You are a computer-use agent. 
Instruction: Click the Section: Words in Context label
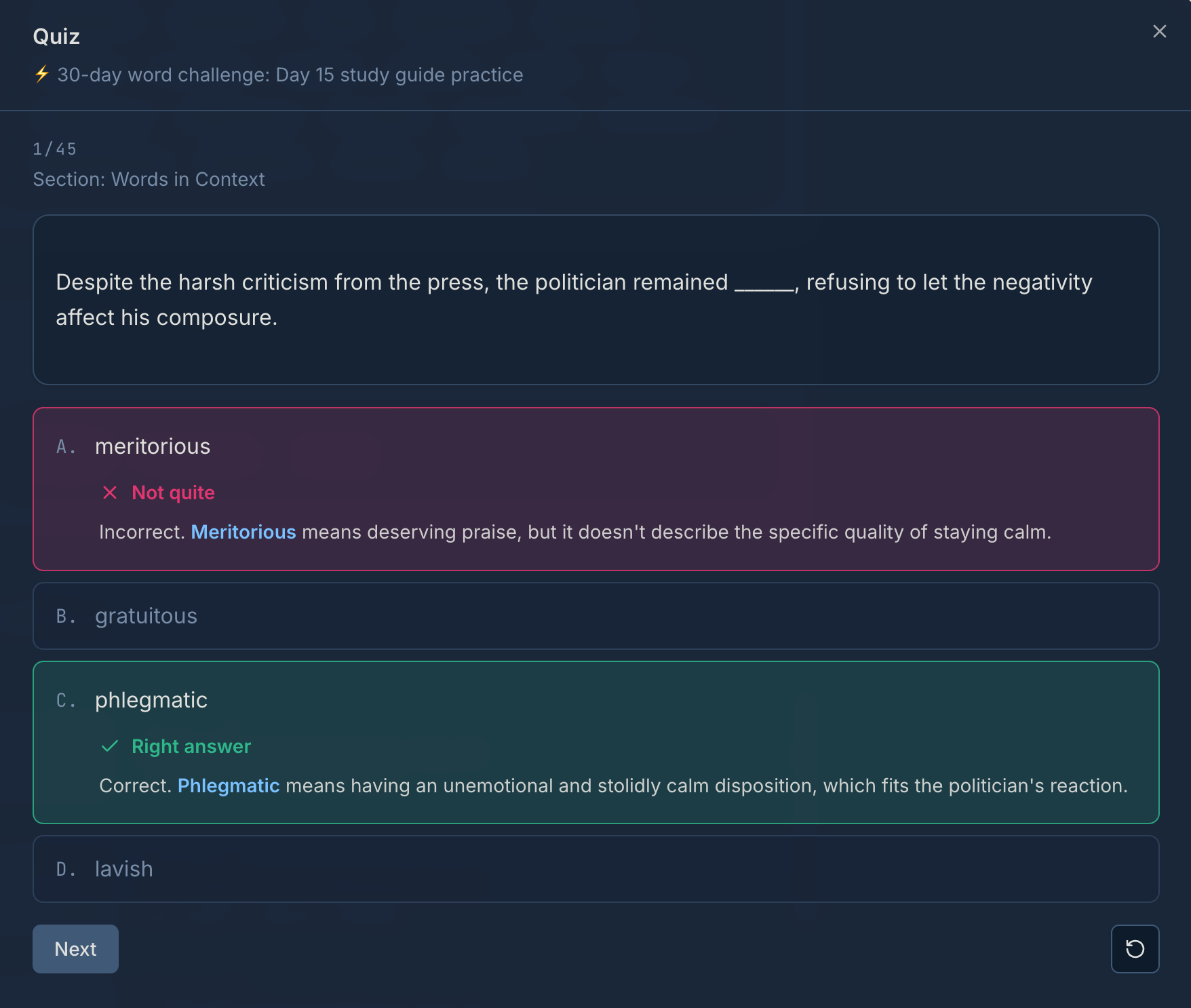click(x=149, y=179)
